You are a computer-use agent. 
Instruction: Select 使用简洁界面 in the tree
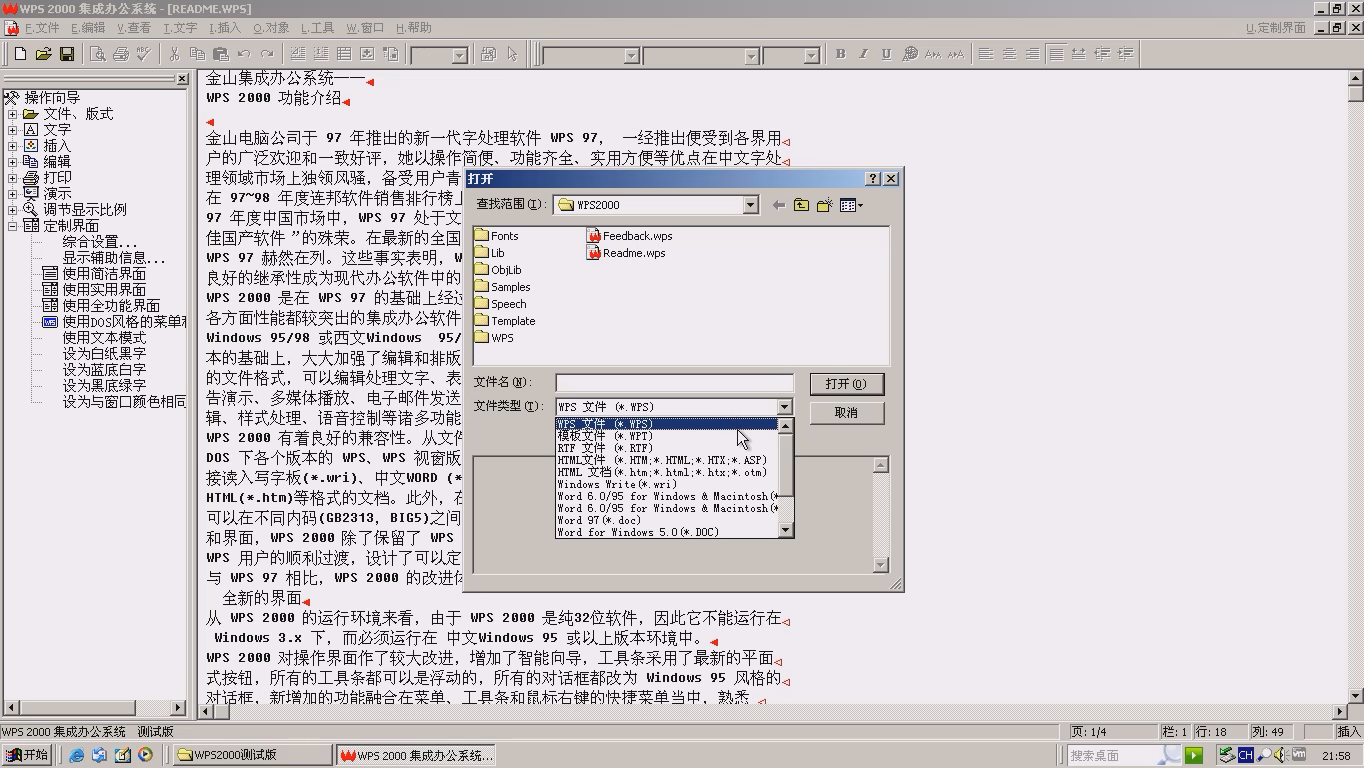click(104, 274)
